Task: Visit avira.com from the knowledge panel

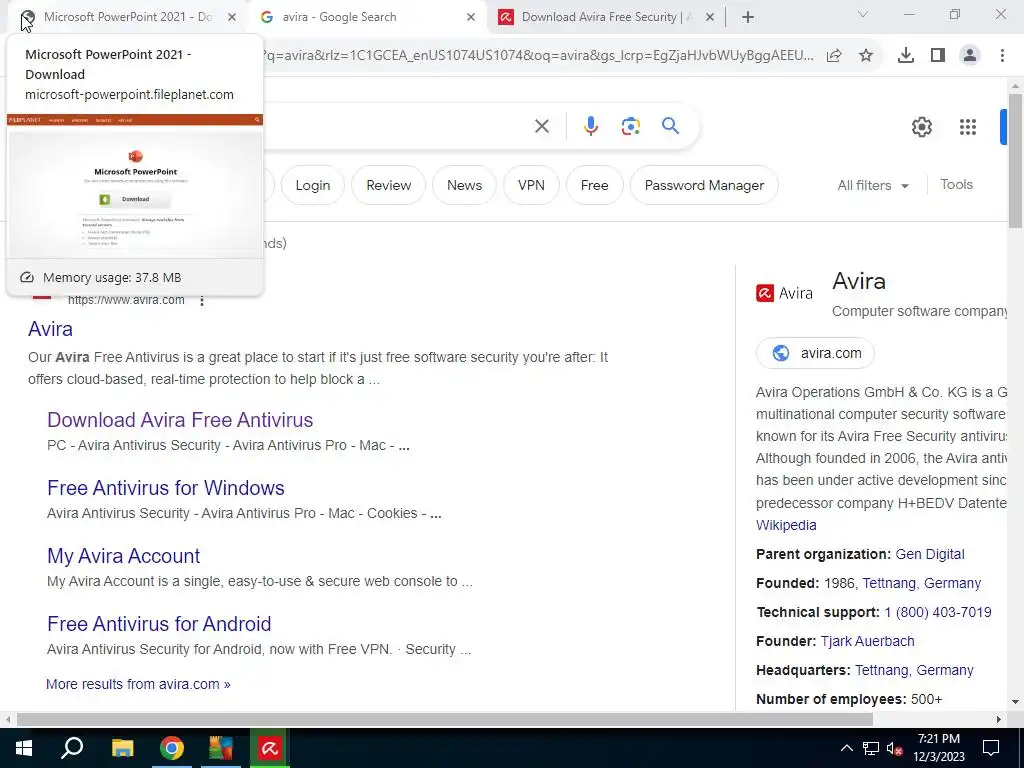Action: pos(815,353)
